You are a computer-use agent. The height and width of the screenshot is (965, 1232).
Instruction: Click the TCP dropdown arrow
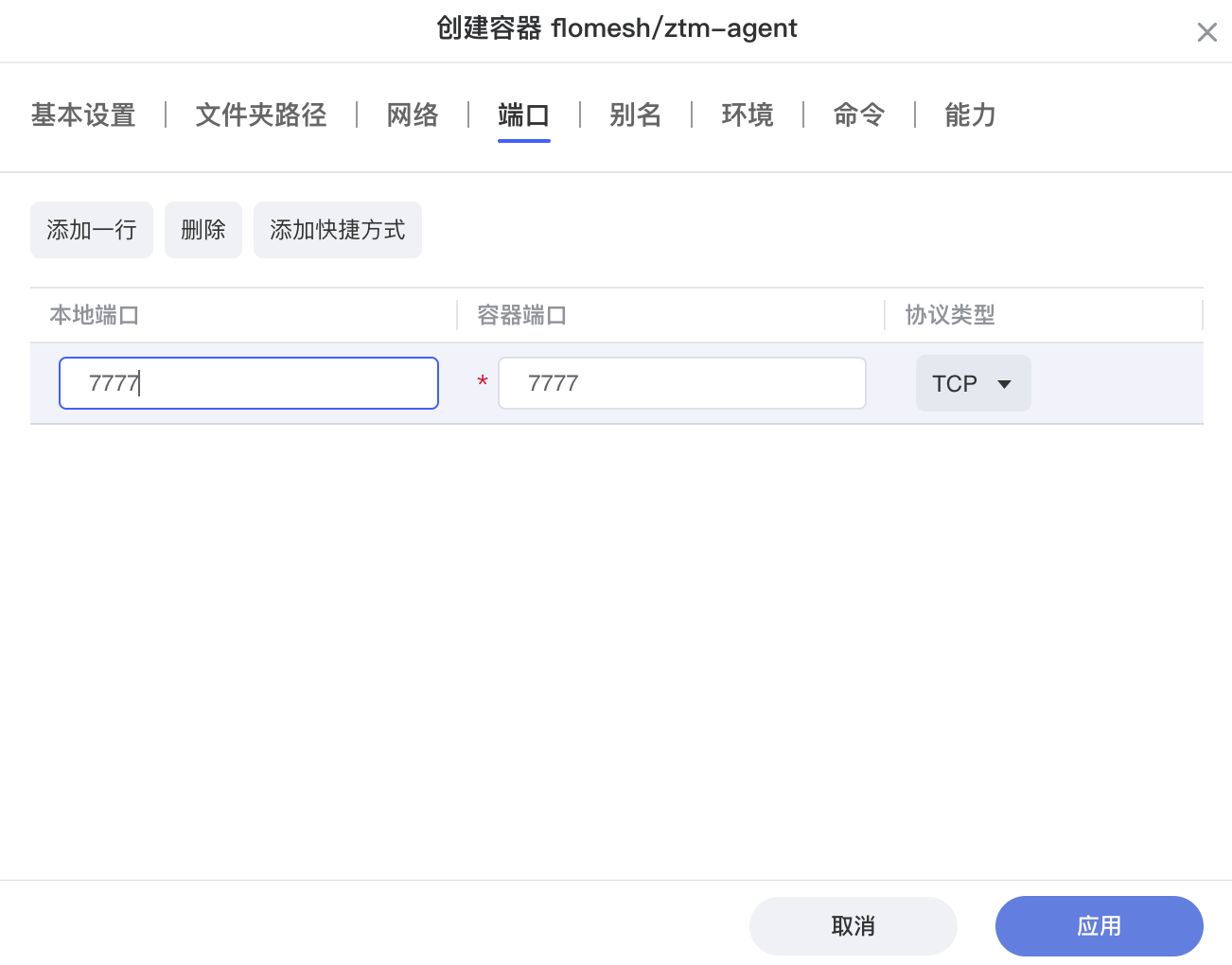click(1004, 384)
